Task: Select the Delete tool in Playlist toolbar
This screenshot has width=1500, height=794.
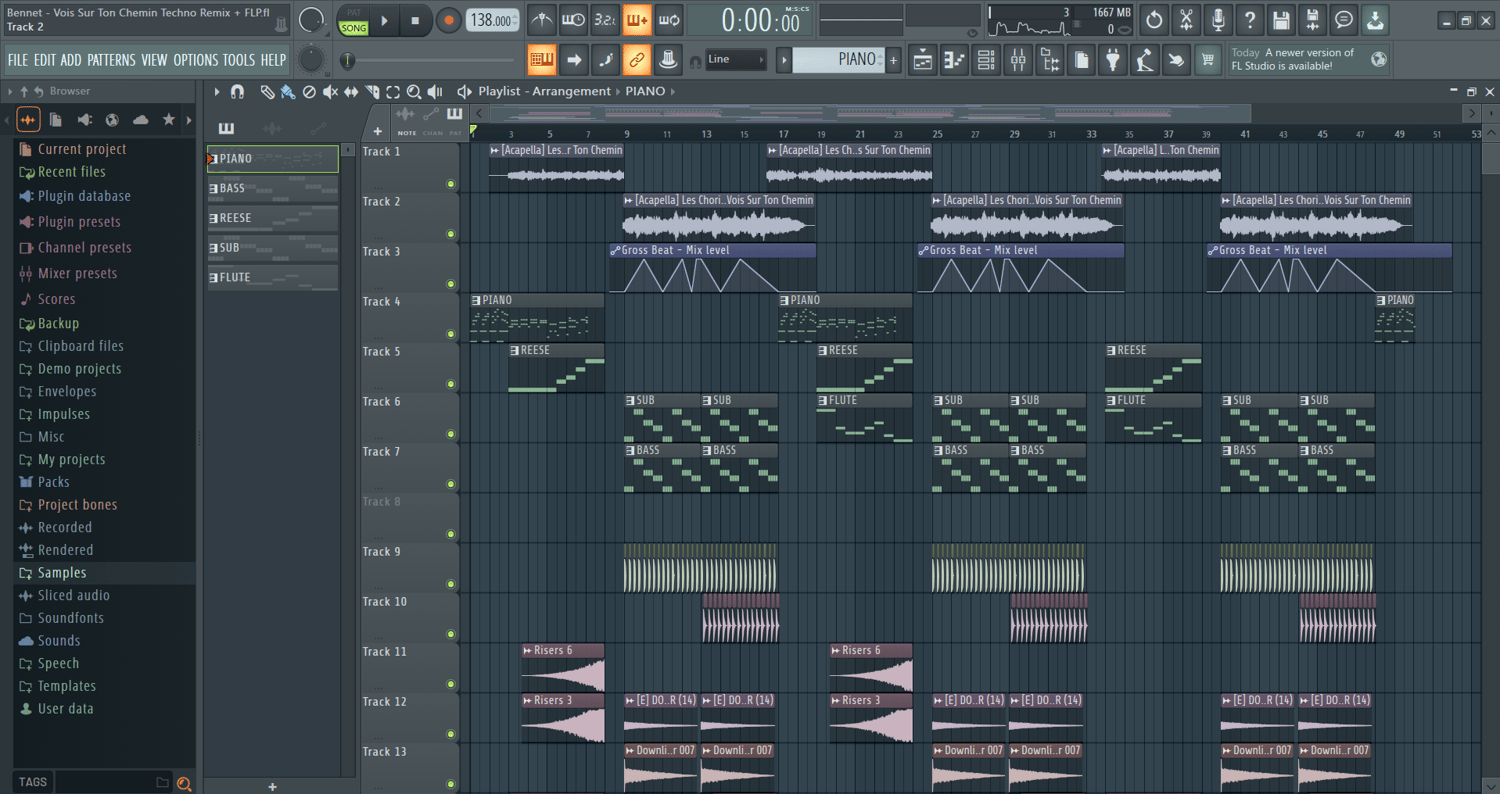Action: point(309,92)
